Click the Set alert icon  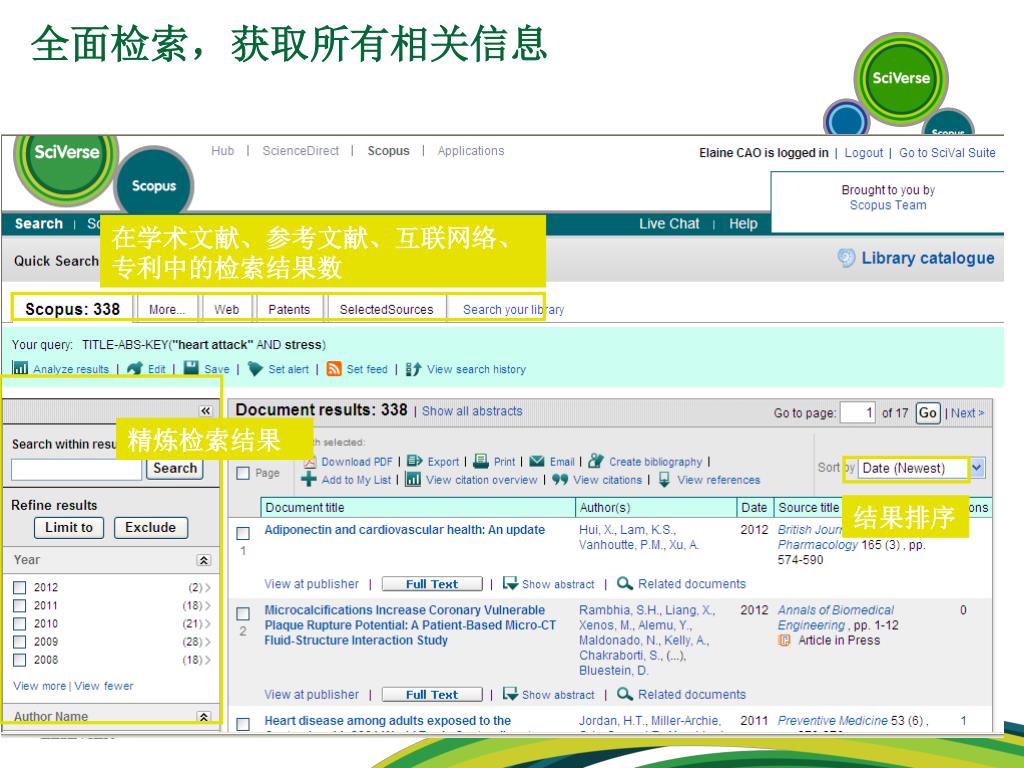pyautogui.click(x=255, y=369)
